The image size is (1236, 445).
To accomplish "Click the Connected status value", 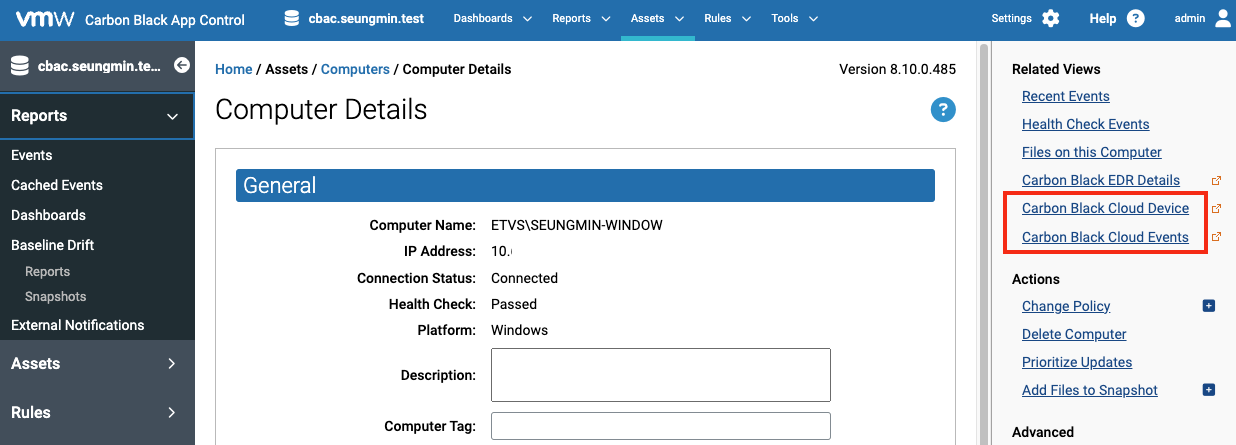I will (x=524, y=278).
